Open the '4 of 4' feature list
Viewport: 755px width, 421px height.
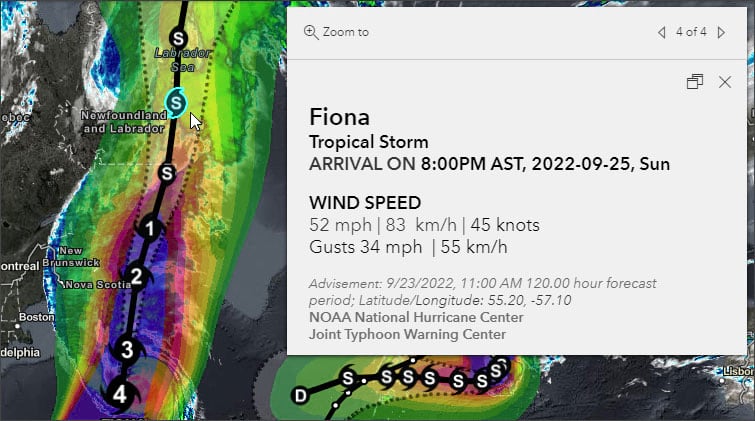tap(691, 32)
